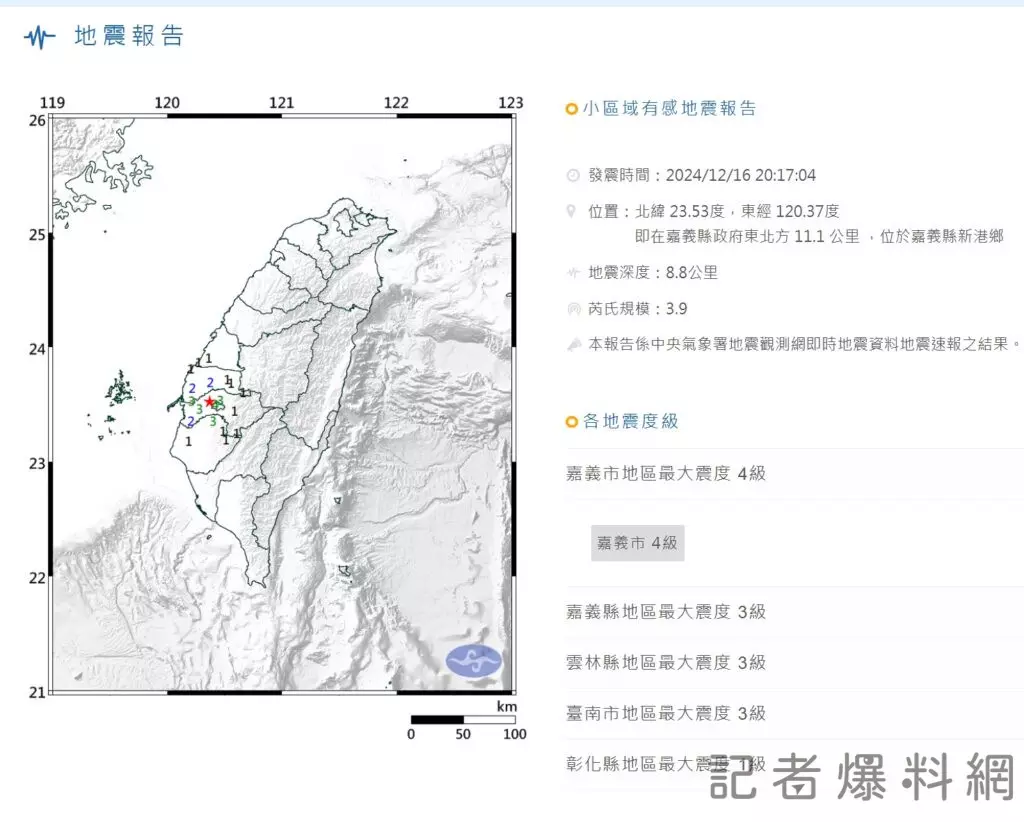
Task: Expand the 嘉義縣地區最大震度 3級 row
Action: 666,612
